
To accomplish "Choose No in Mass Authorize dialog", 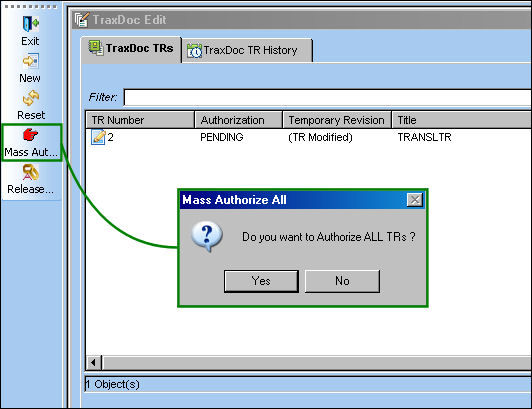I will (342, 281).
